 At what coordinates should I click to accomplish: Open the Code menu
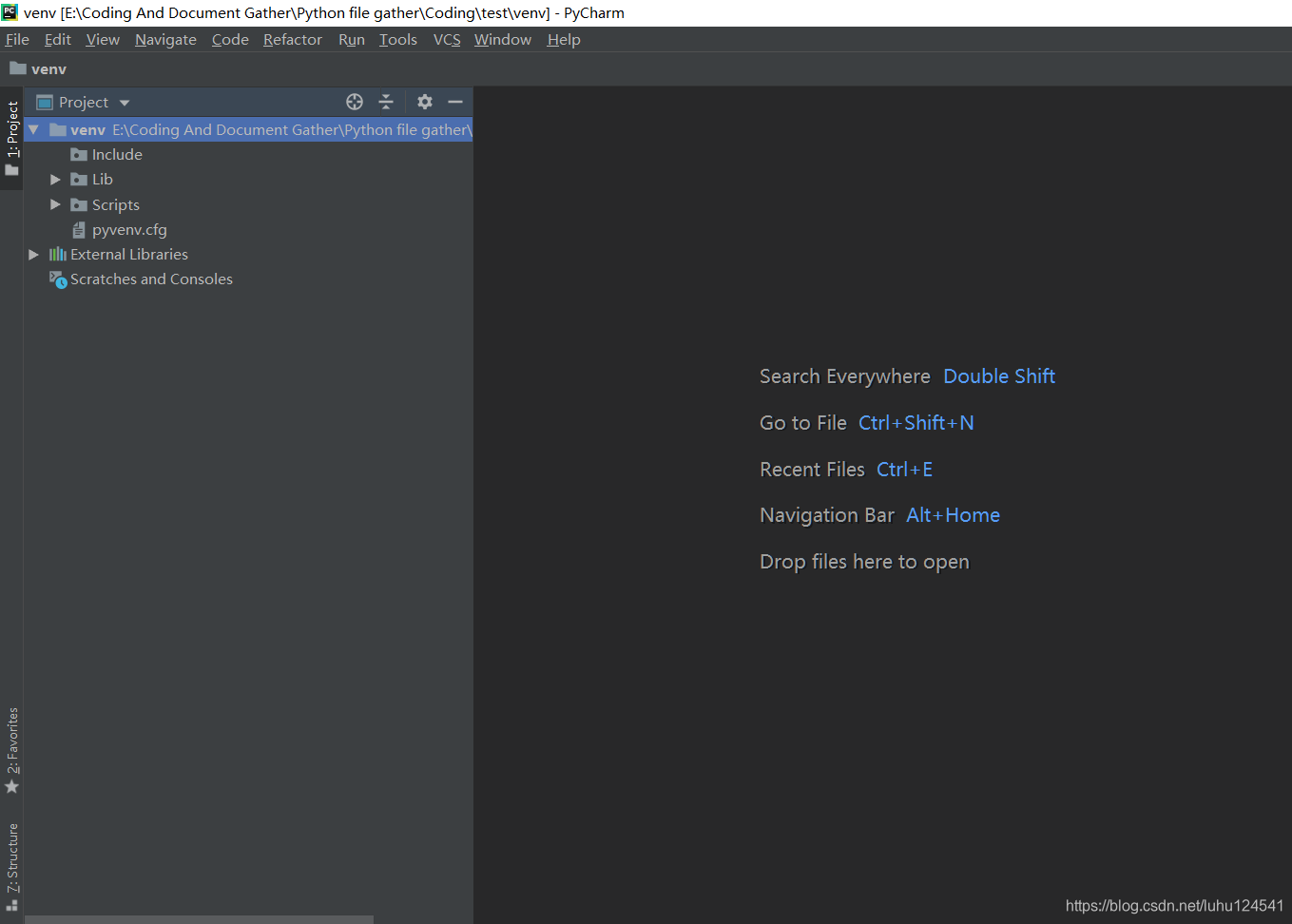point(230,40)
